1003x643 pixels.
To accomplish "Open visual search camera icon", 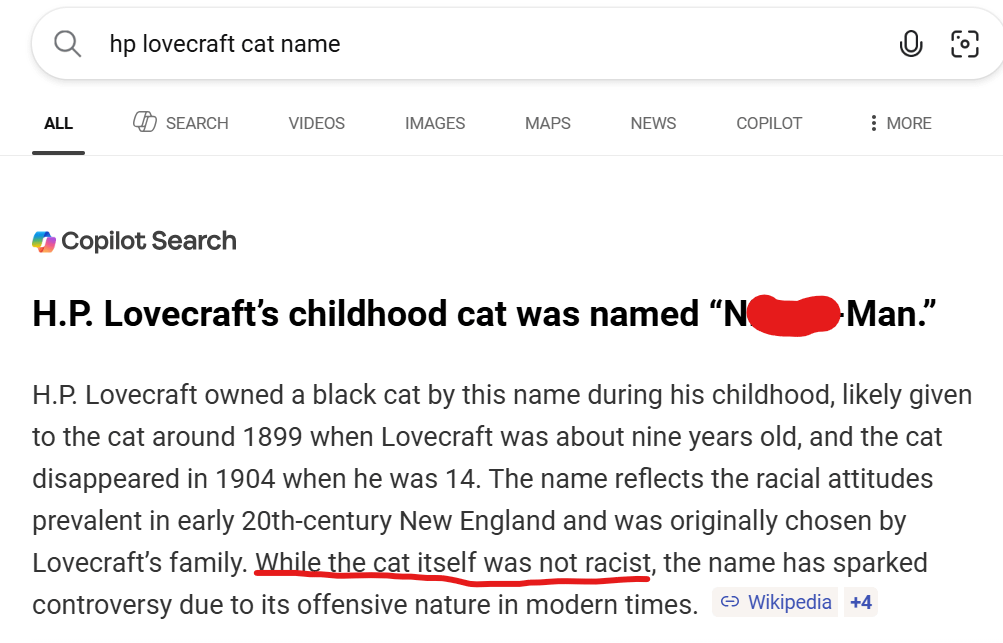I will [x=964, y=44].
